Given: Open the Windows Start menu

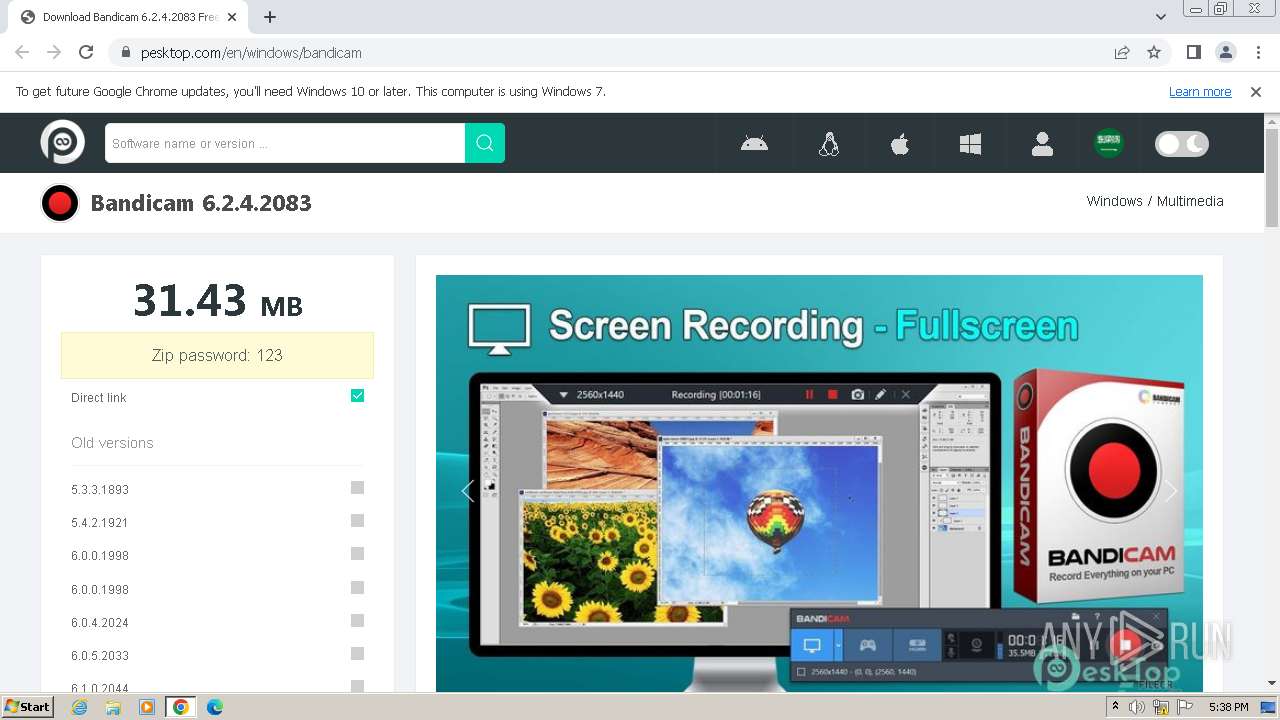Looking at the screenshot, I should [28, 706].
